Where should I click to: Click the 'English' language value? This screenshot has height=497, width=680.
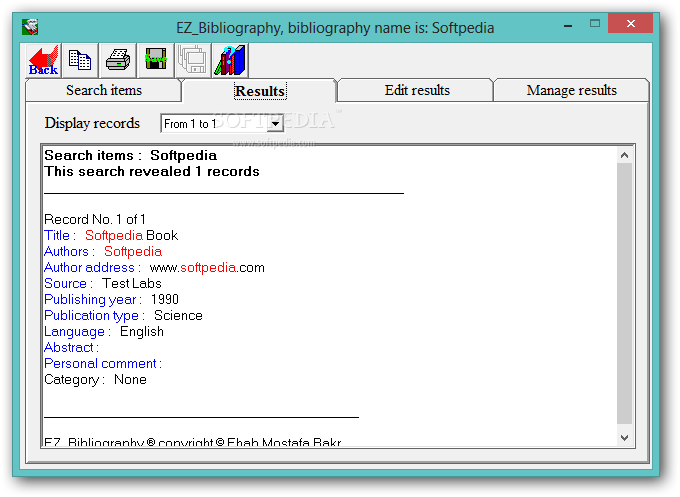[142, 332]
